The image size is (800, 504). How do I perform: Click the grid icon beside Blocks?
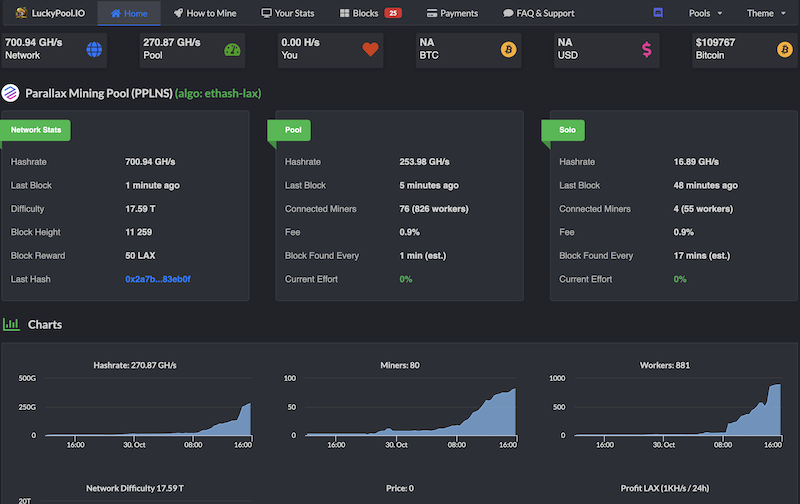click(x=345, y=13)
